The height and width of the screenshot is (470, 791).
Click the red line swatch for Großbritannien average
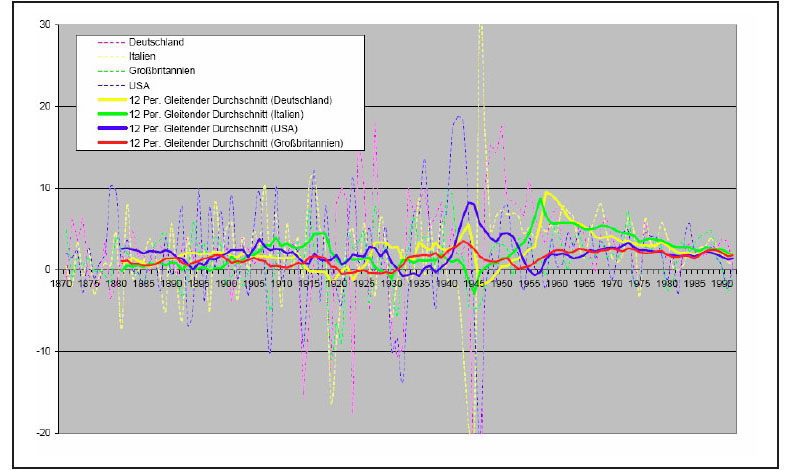(112, 143)
